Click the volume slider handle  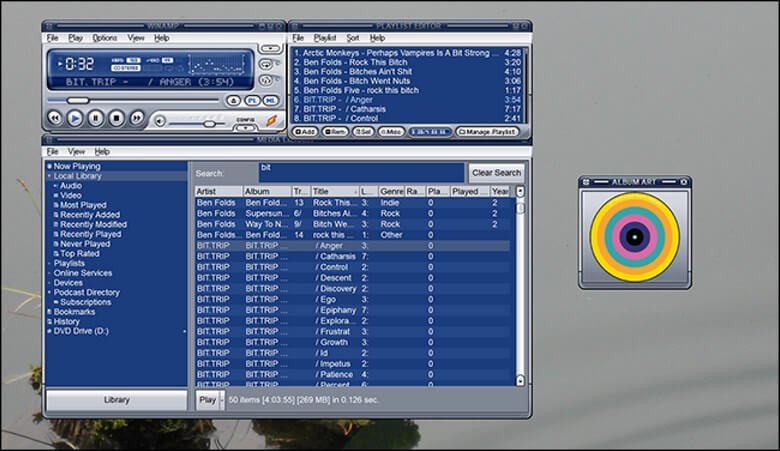coord(209,123)
